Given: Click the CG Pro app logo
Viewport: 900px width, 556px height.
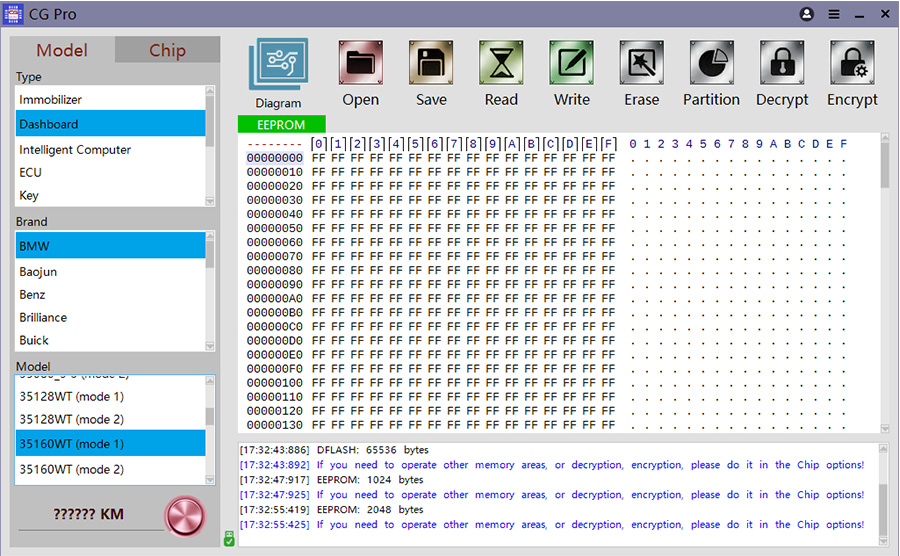Looking at the screenshot, I should tap(13, 14).
